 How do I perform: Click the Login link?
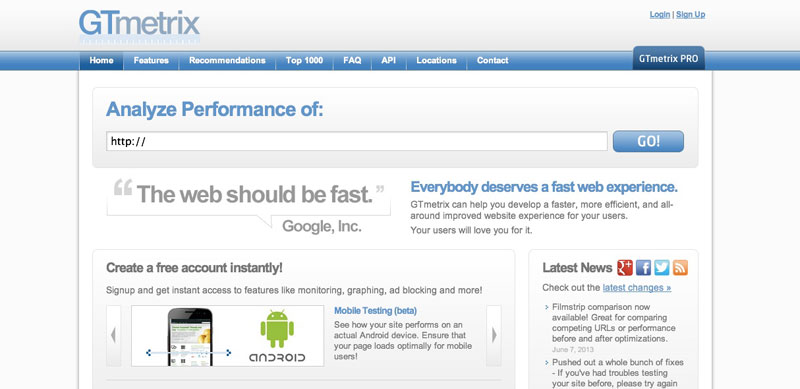tap(660, 14)
